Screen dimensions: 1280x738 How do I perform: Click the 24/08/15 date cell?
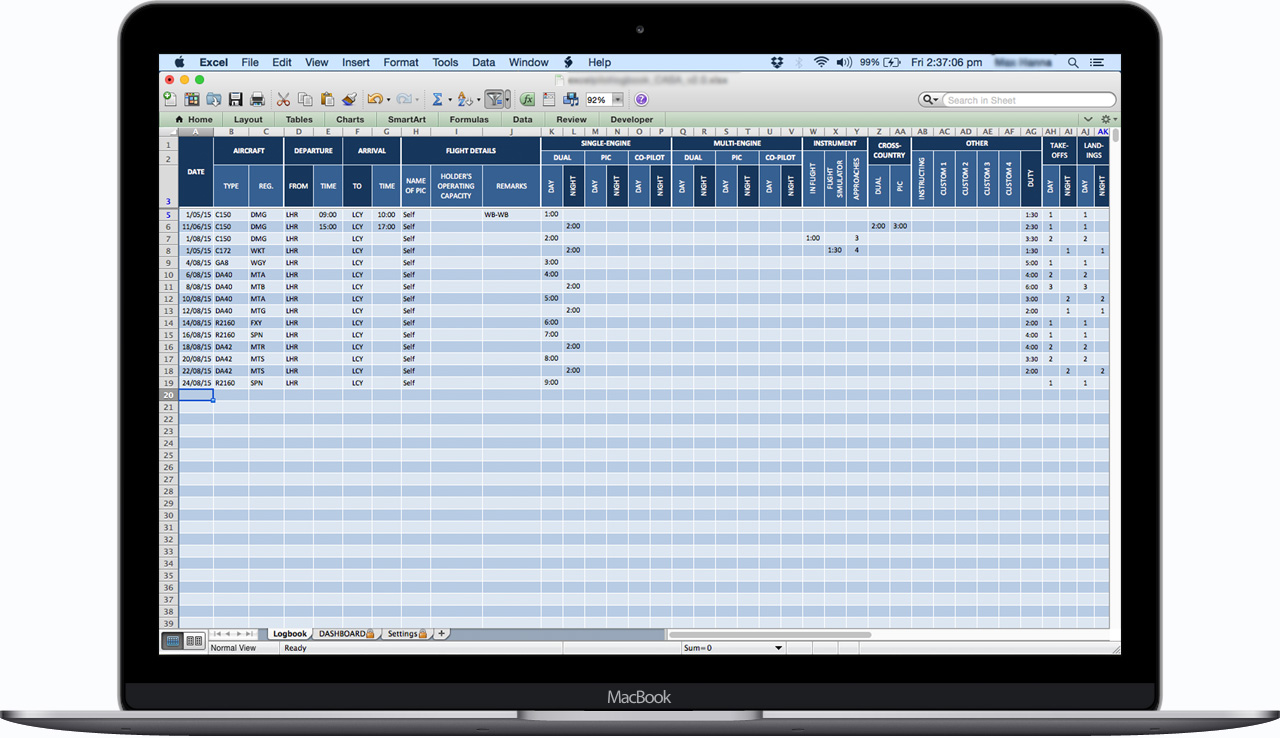(x=196, y=383)
